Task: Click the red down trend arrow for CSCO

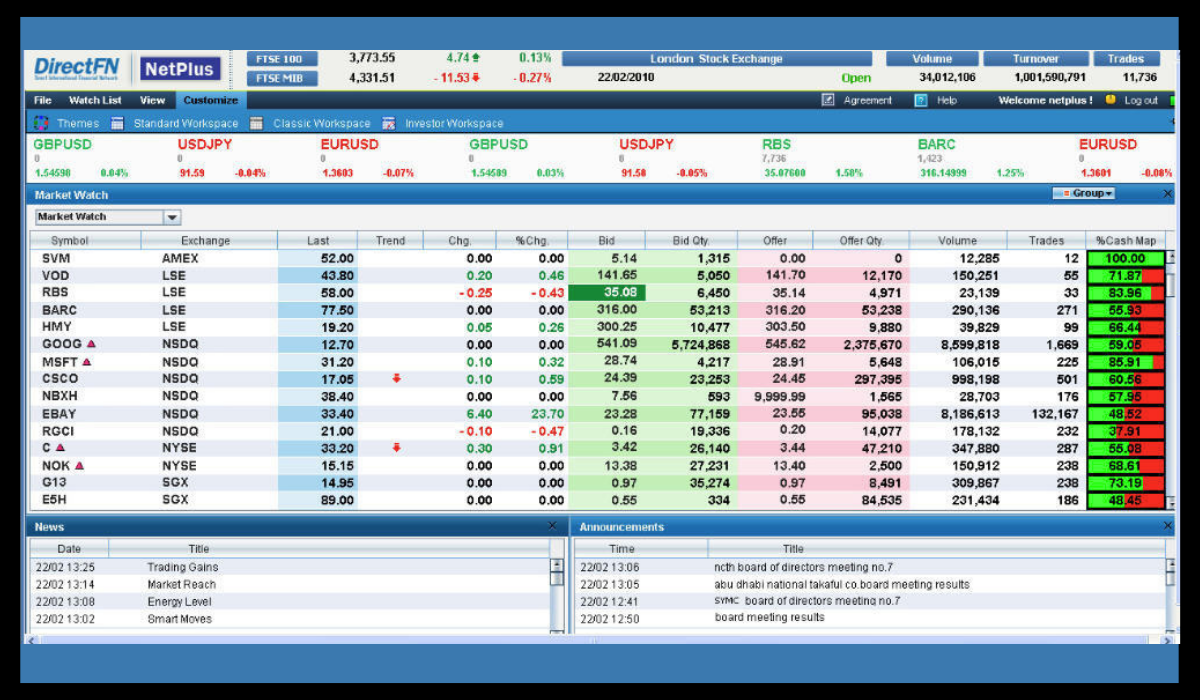Action: pos(397,379)
